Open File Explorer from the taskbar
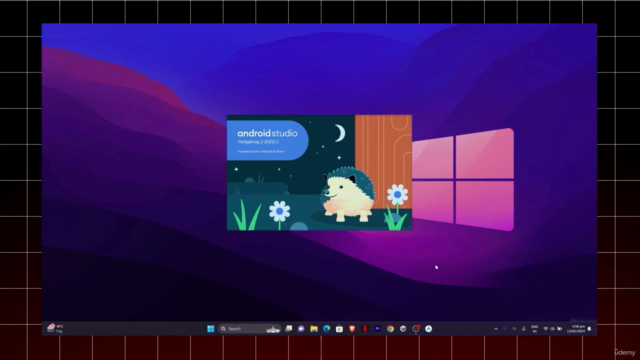Image resolution: width=640 pixels, height=360 pixels. (x=314, y=329)
